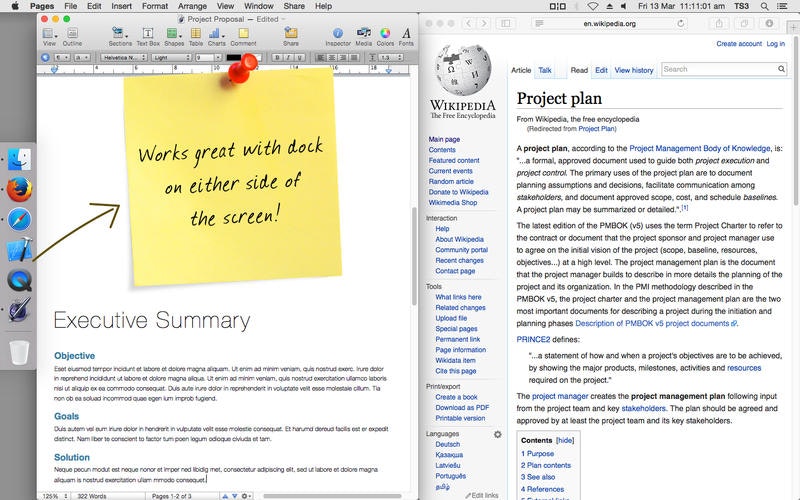800x500 pixels.
Task: Align text left in Pages format bar
Action: (x=320, y=58)
